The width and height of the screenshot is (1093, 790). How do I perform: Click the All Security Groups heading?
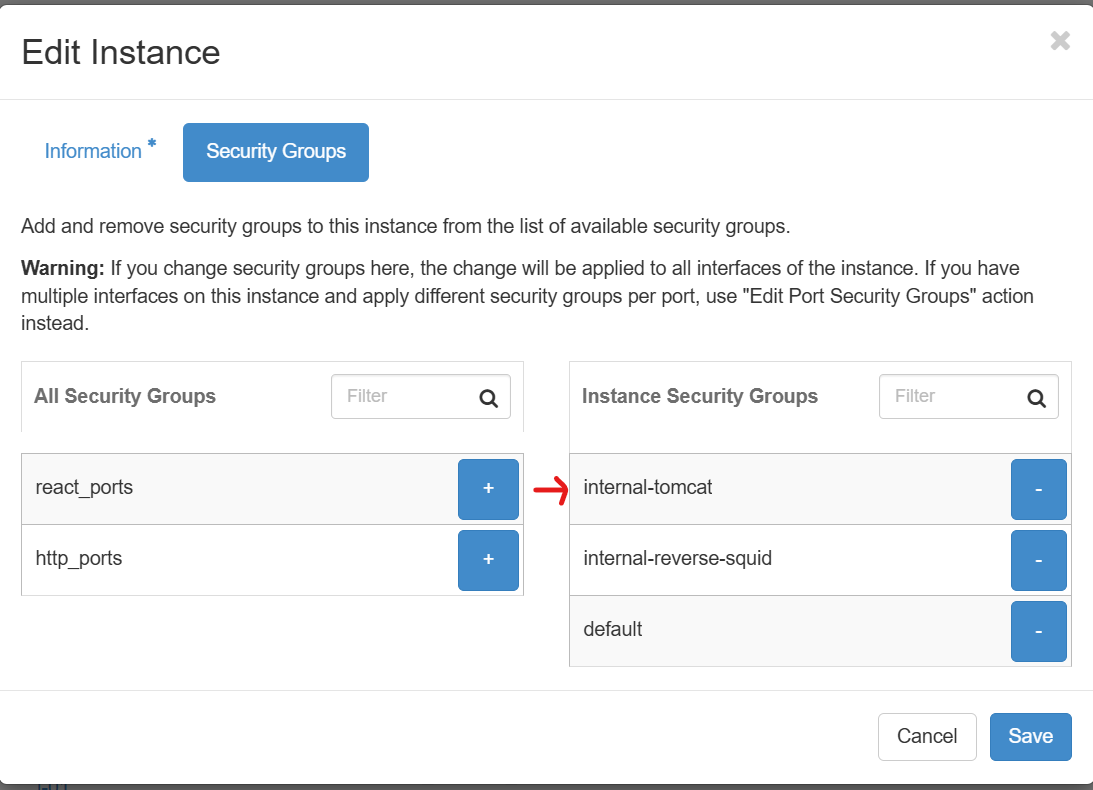125,396
